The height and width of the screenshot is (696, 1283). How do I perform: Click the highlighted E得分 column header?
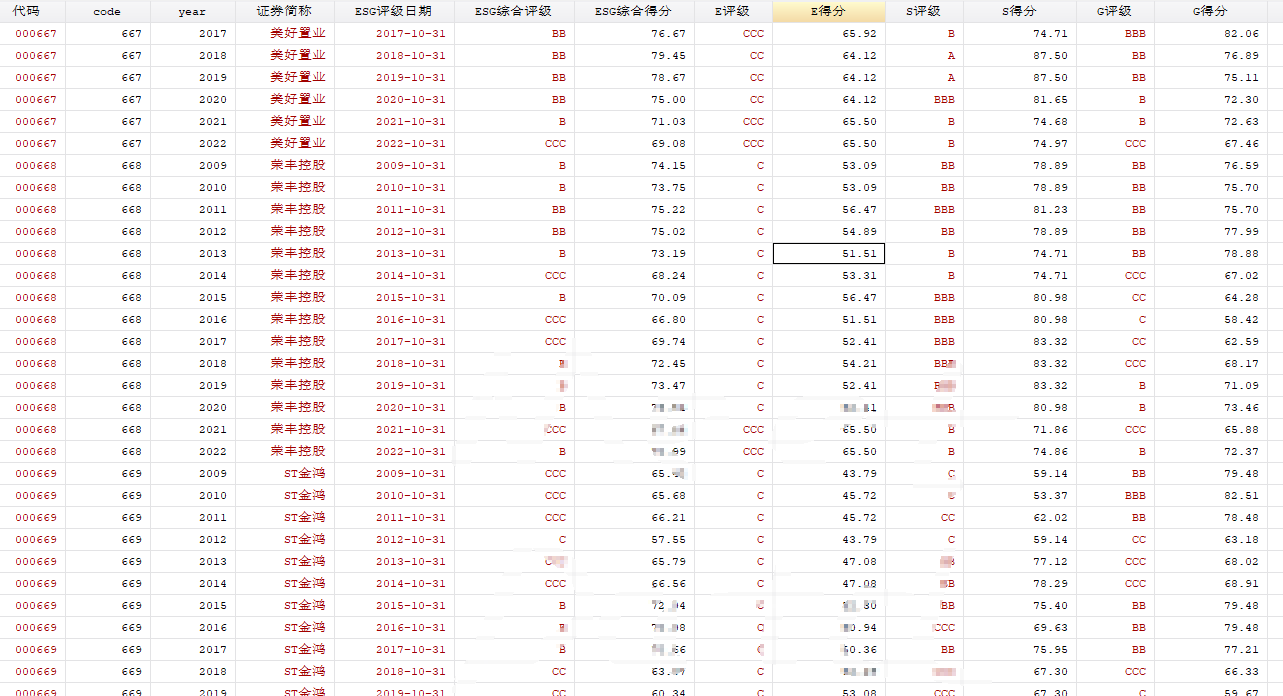tap(829, 11)
